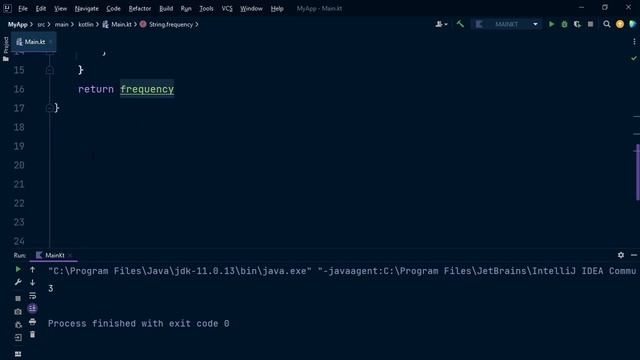
Task: Rerun MainKt from Run panel
Action: (x=18, y=269)
